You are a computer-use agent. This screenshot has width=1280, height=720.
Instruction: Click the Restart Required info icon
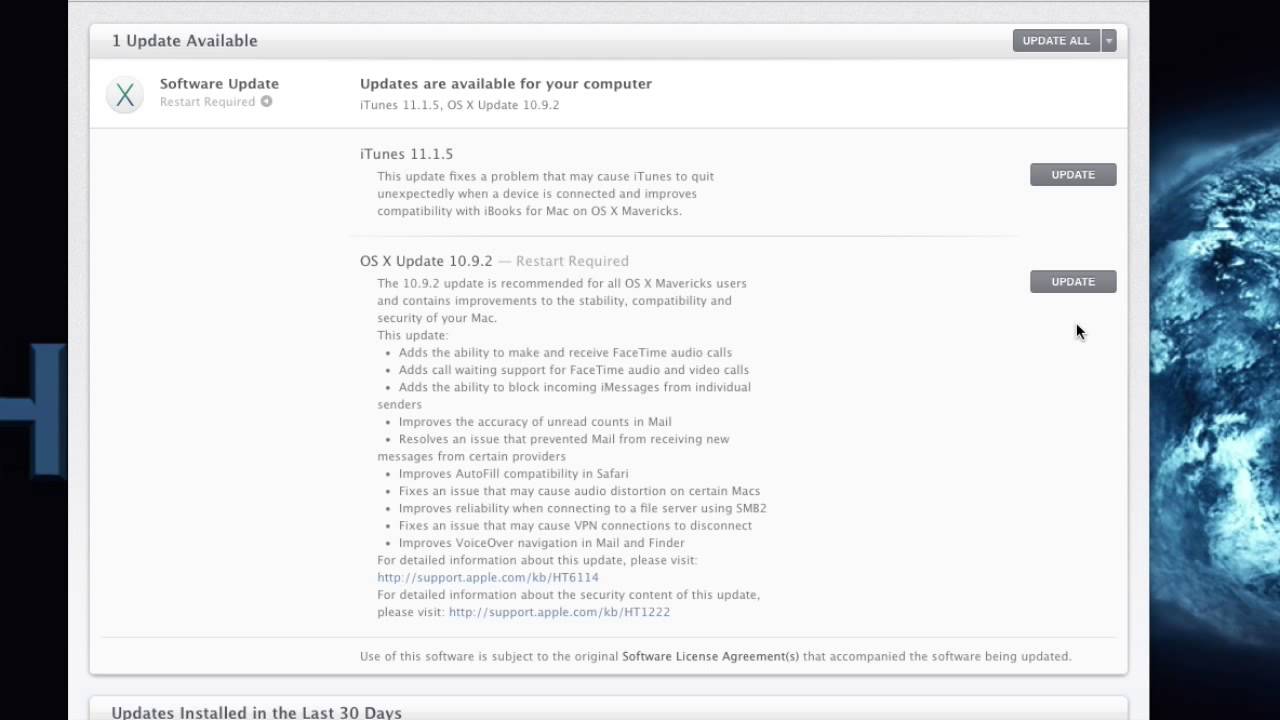click(x=266, y=102)
